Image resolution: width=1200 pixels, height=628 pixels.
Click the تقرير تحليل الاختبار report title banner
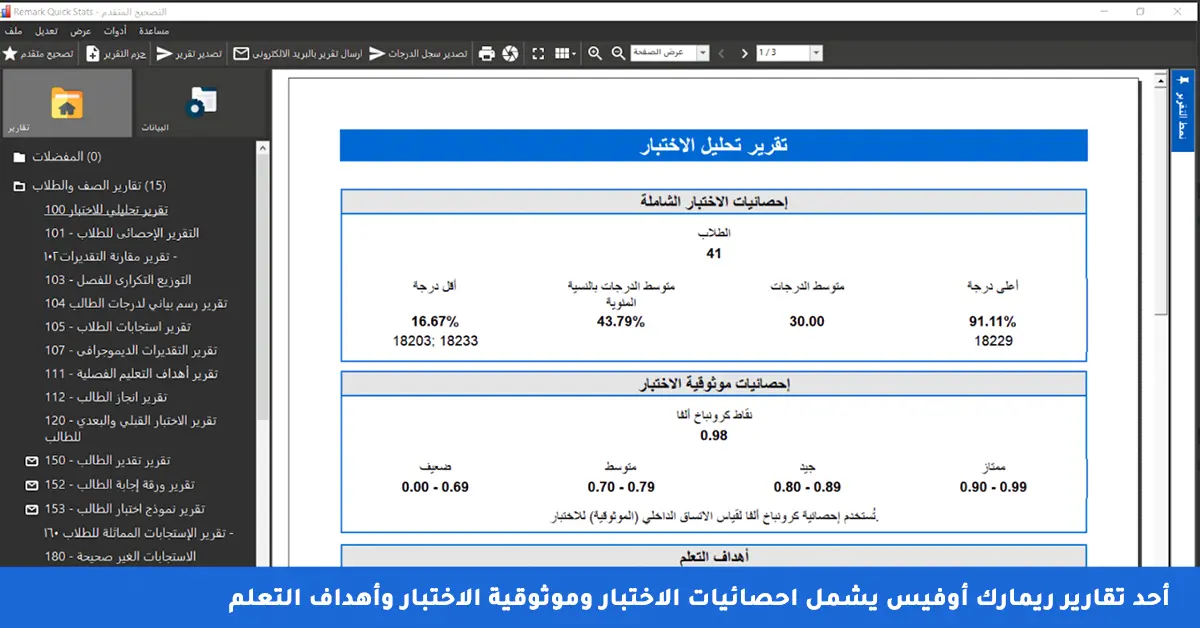click(x=713, y=145)
